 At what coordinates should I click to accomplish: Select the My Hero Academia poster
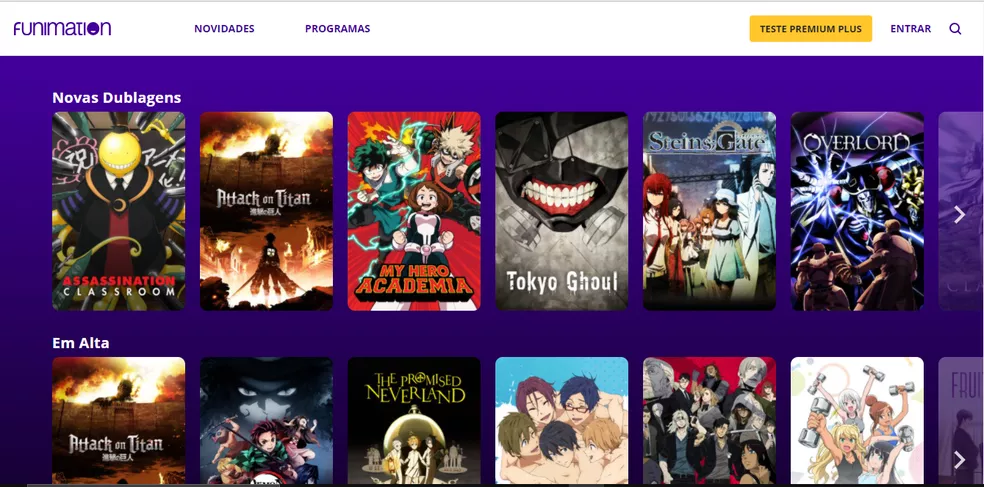point(414,211)
